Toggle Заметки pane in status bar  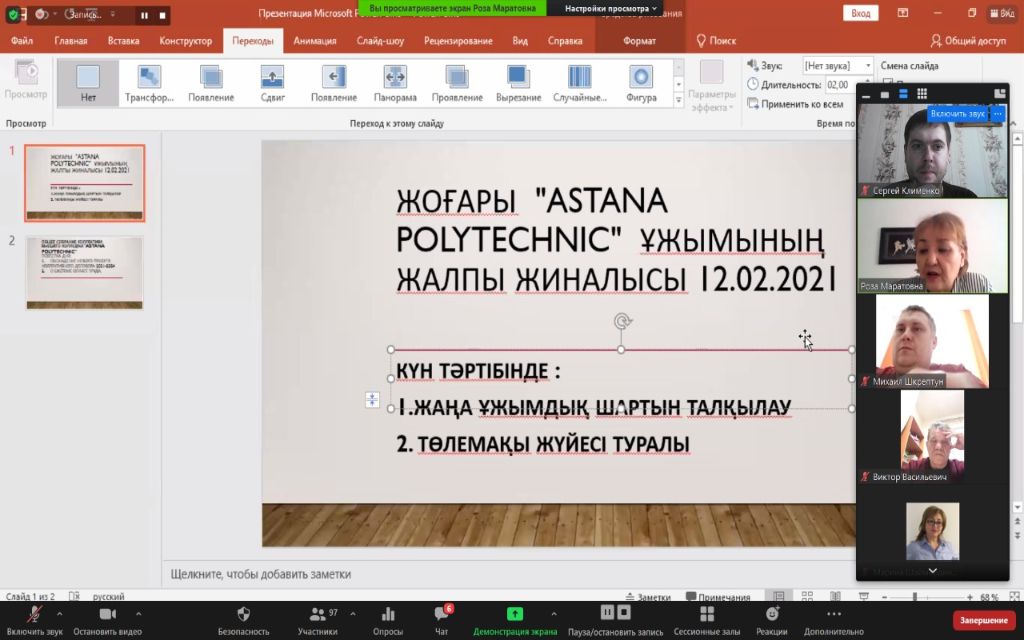648,597
